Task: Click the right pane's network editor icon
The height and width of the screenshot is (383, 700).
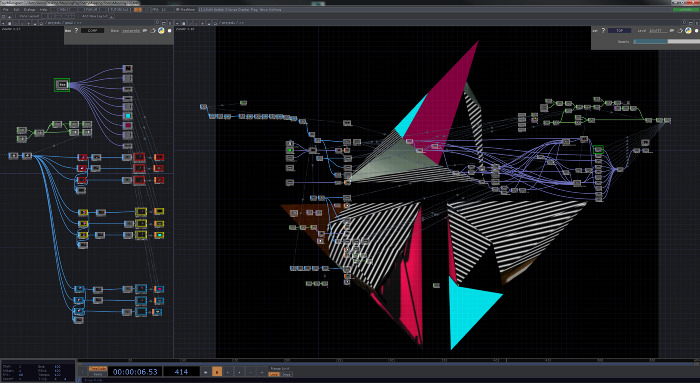Action: [x=184, y=23]
